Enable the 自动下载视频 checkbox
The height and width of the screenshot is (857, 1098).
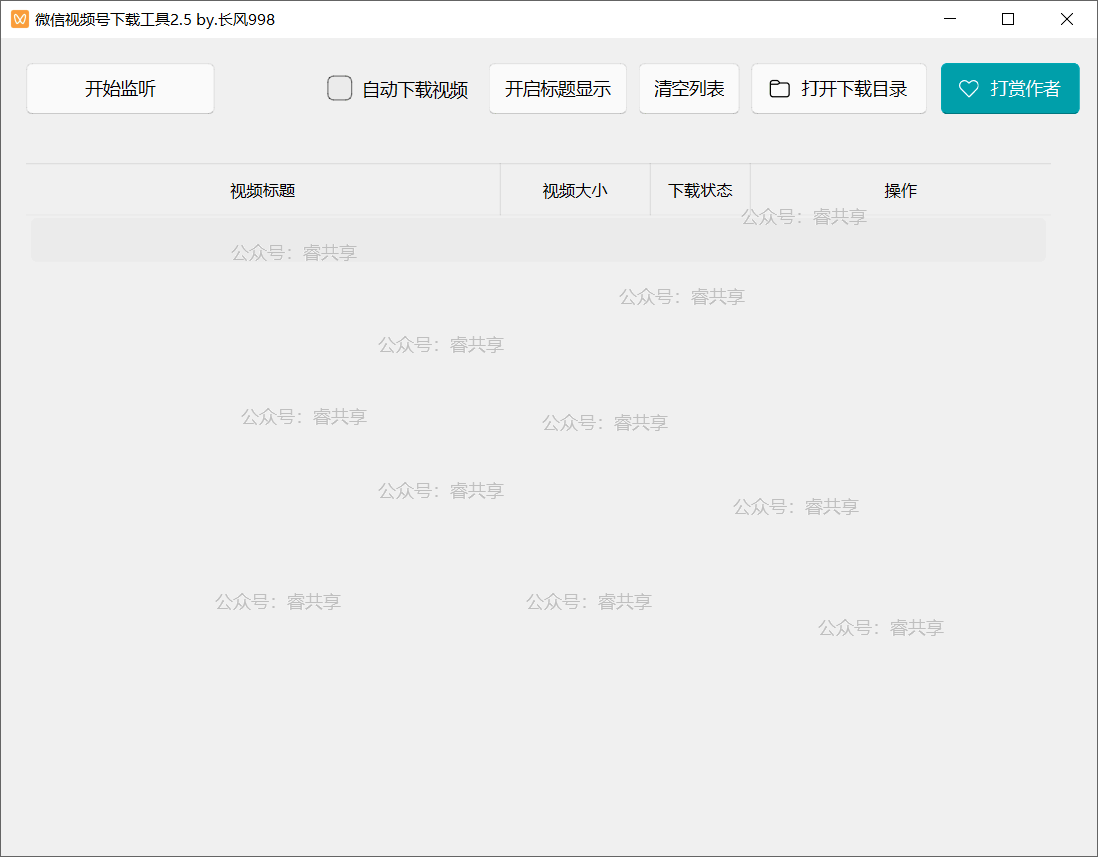click(340, 89)
